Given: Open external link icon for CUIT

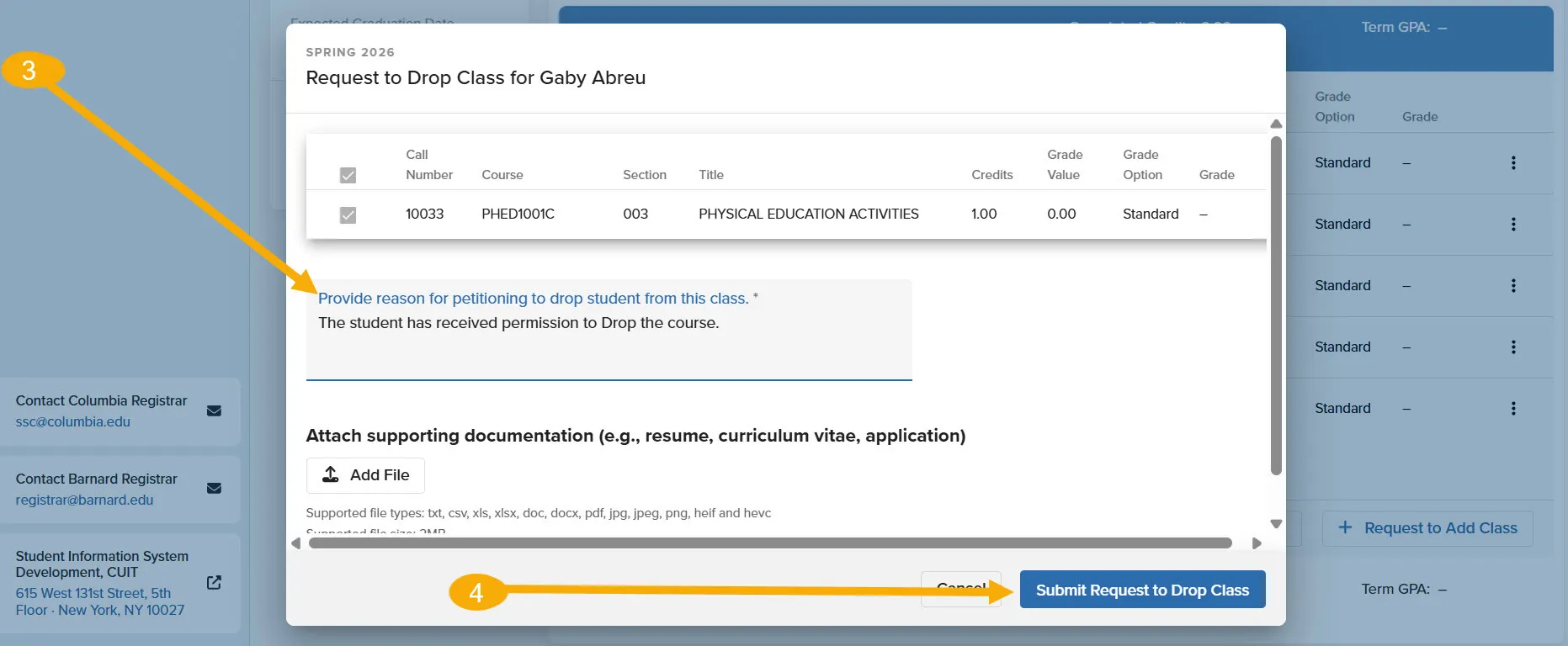Looking at the screenshot, I should (x=214, y=582).
